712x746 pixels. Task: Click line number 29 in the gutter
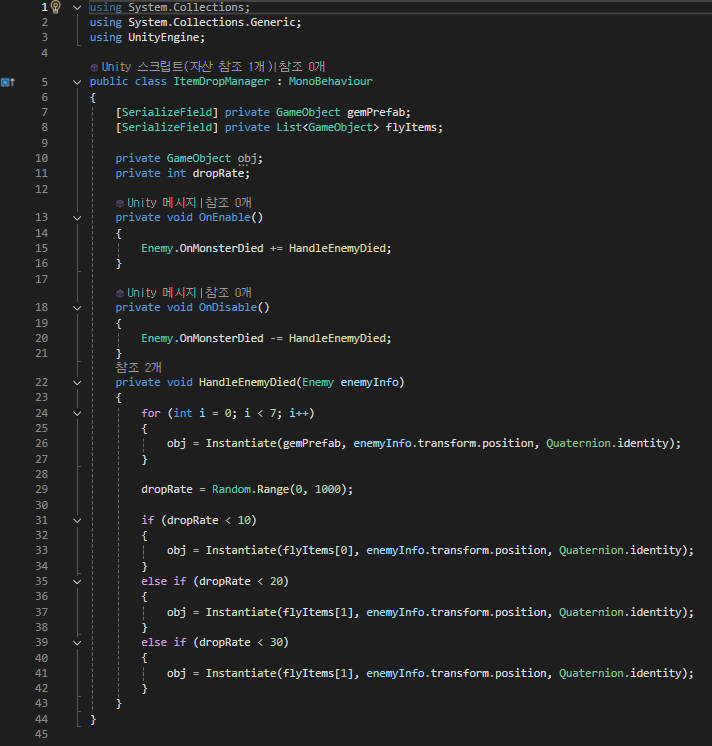click(42, 490)
